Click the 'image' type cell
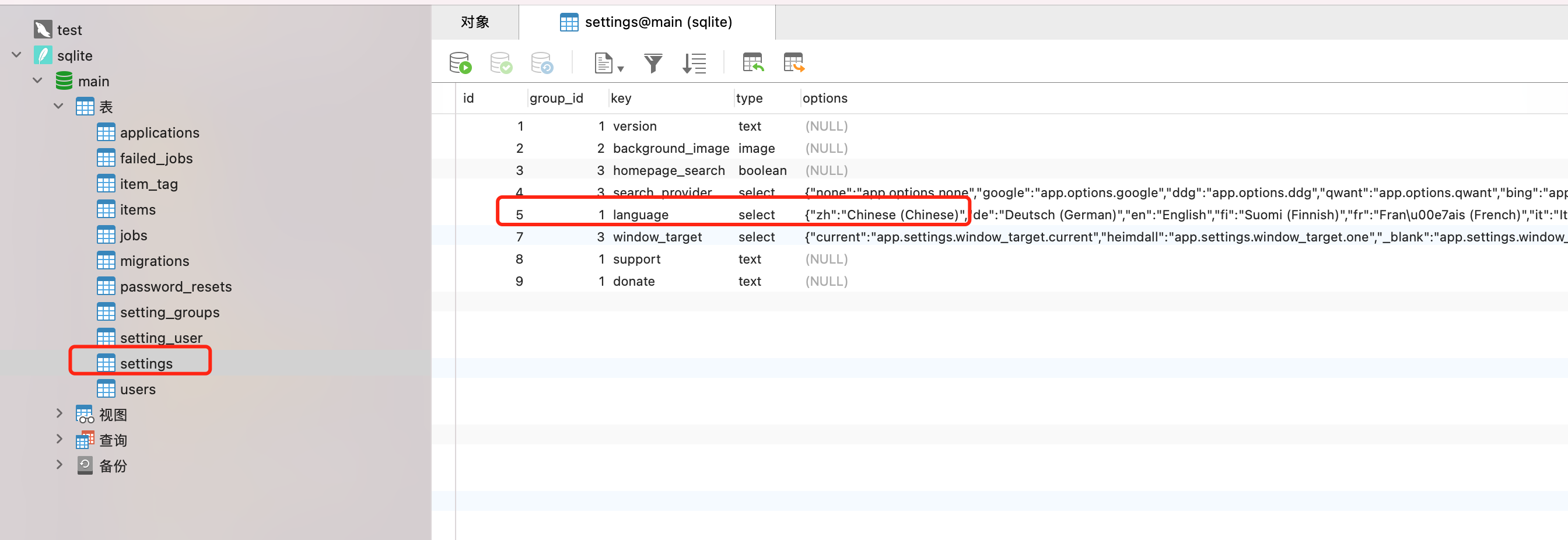This screenshot has height=540, width=1568. click(767, 148)
